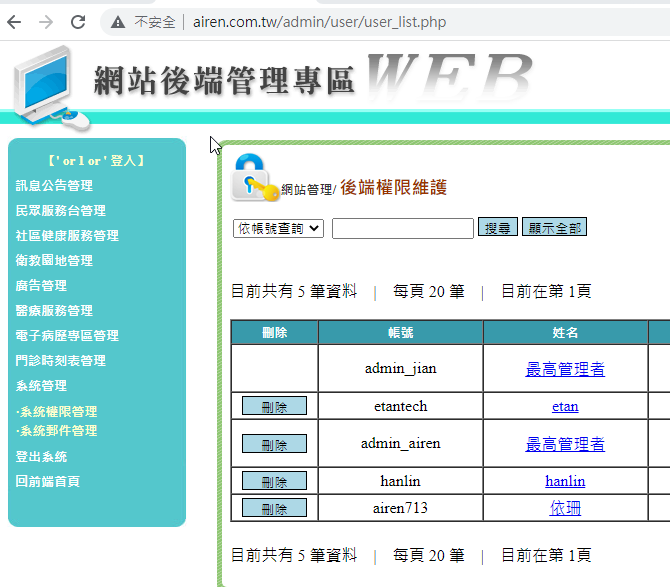The width and height of the screenshot is (670, 587).
Task: Click the padlock and key icon
Action: coord(255,178)
